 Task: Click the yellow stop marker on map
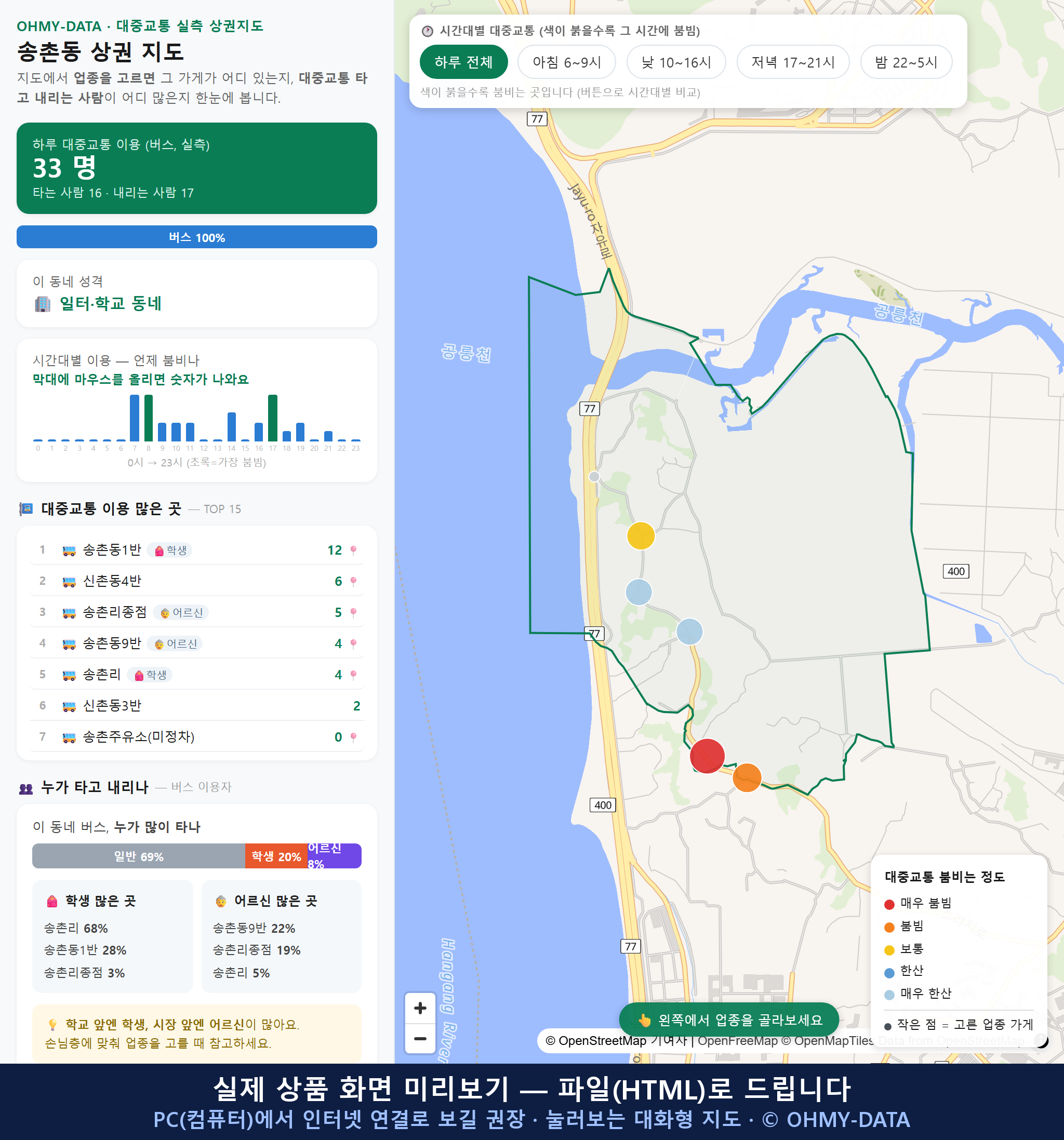pyautogui.click(x=641, y=535)
